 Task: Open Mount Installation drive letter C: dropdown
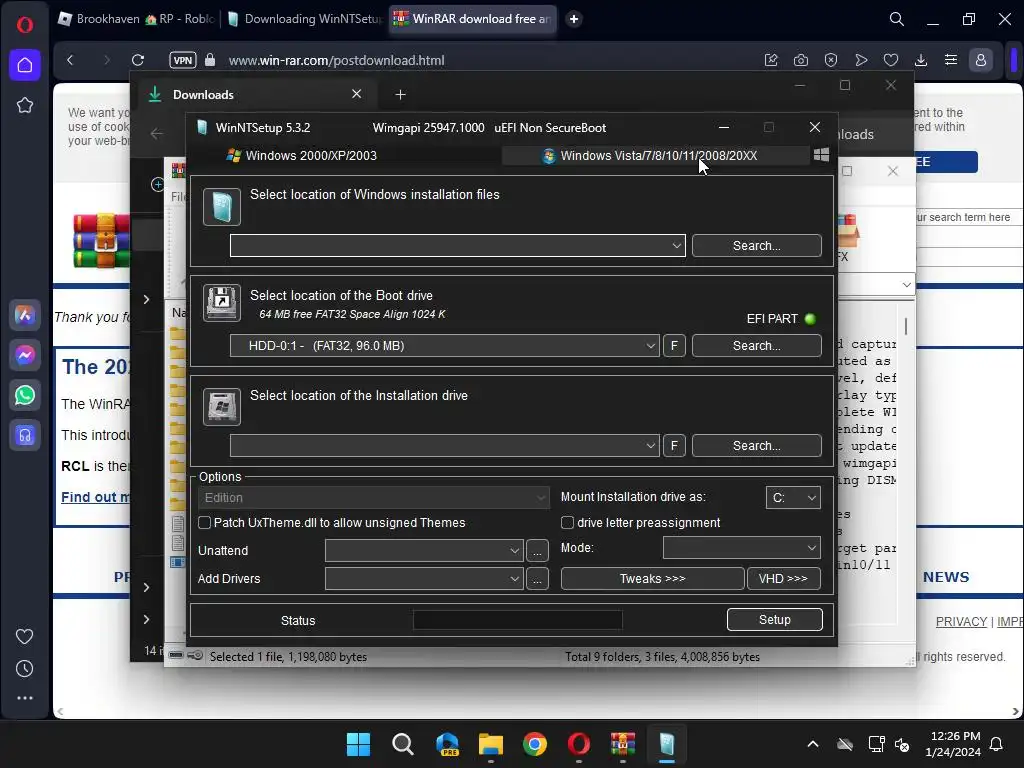793,498
